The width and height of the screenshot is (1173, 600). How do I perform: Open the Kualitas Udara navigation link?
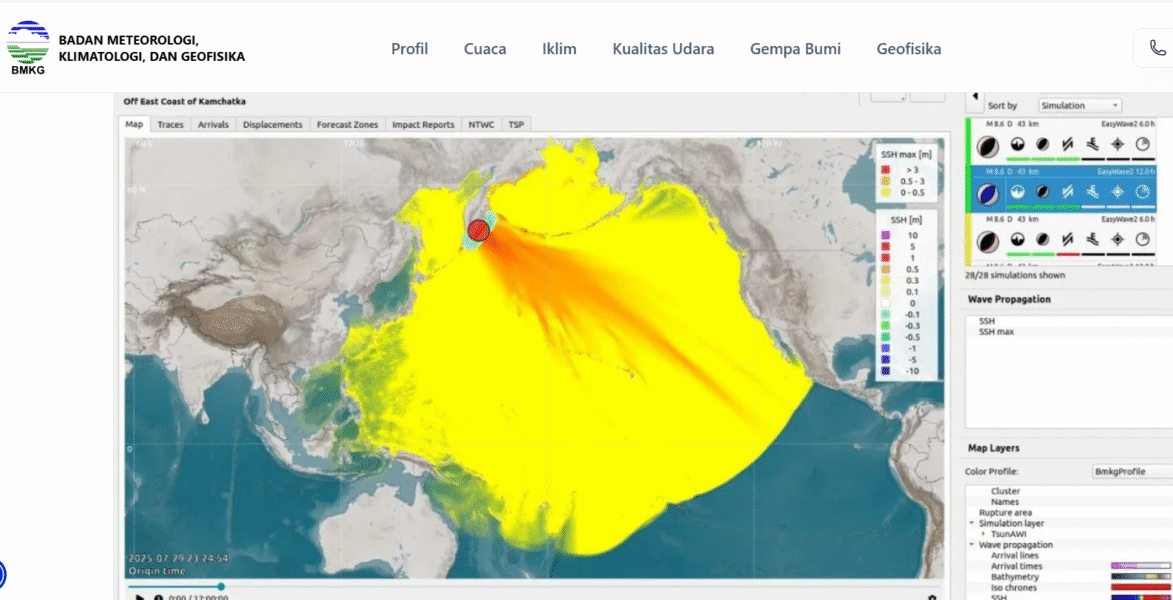[x=664, y=49]
